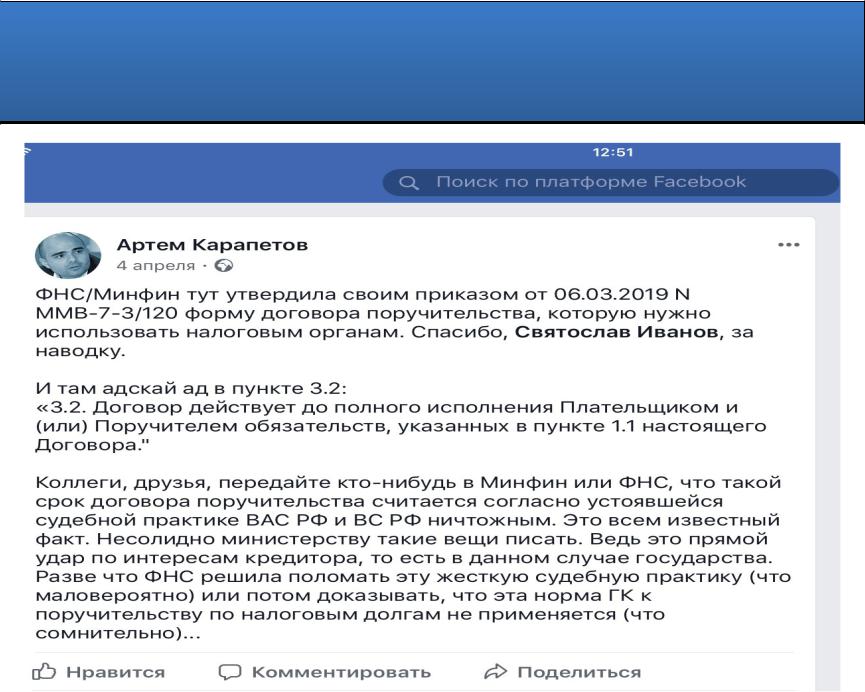Click the Facebook search field

(611, 182)
